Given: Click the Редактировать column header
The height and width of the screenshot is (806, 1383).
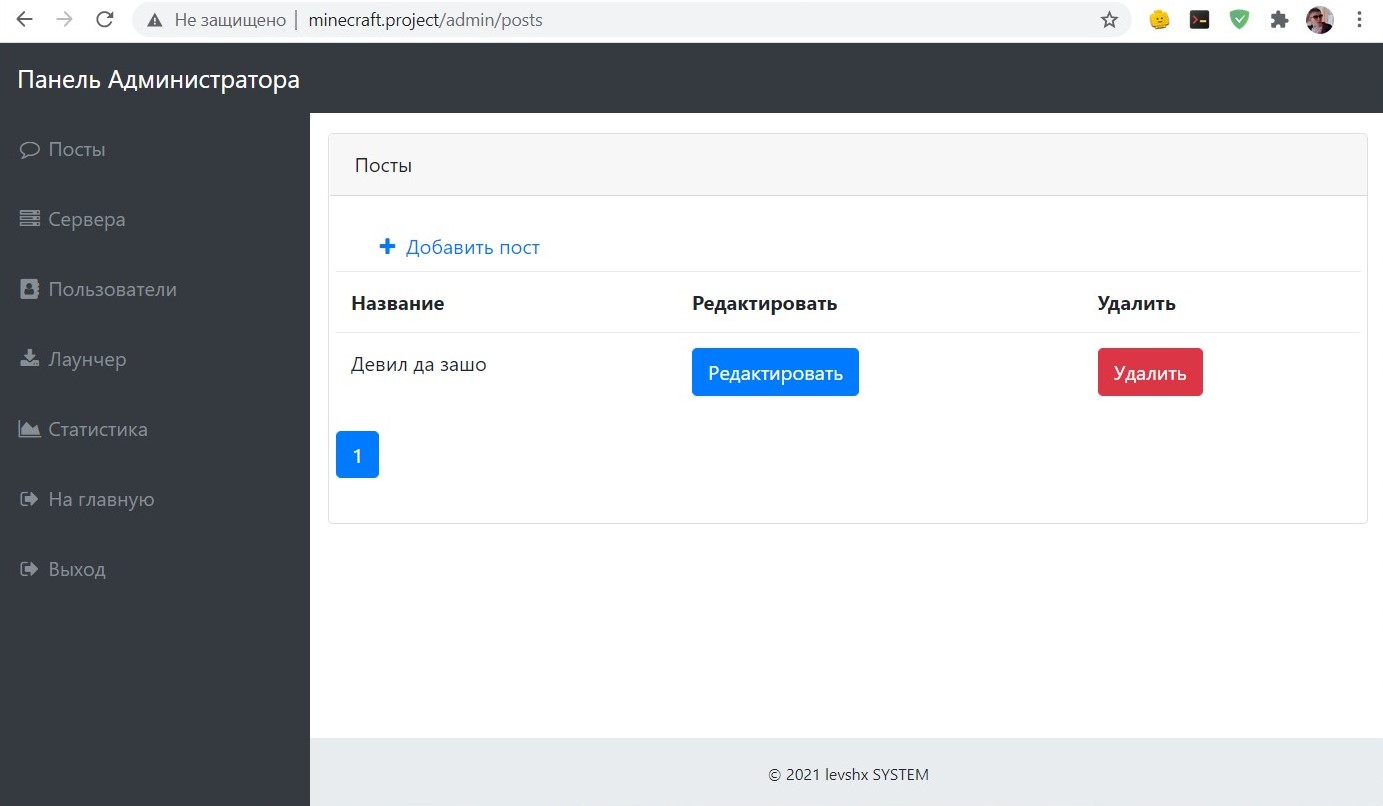Looking at the screenshot, I should 765,303.
